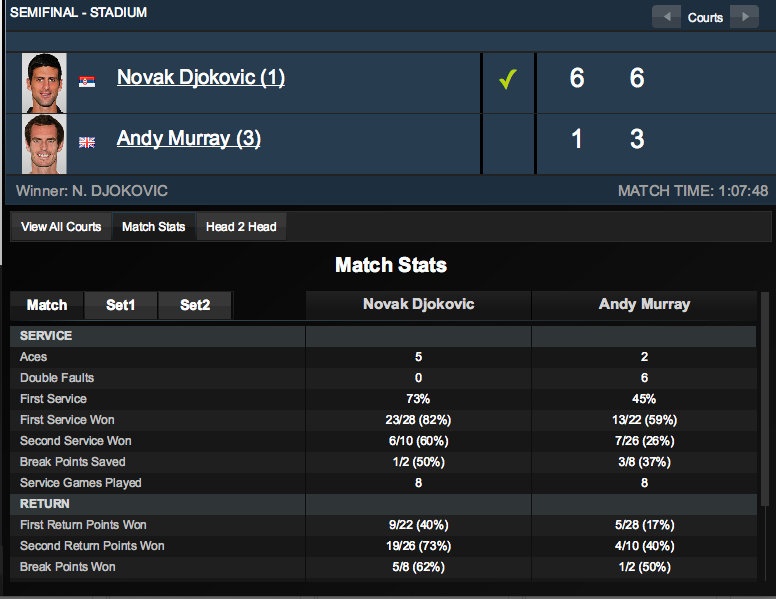This screenshot has width=776, height=599.
Task: Open Andy Murray (3) player link
Action: pyautogui.click(x=189, y=138)
